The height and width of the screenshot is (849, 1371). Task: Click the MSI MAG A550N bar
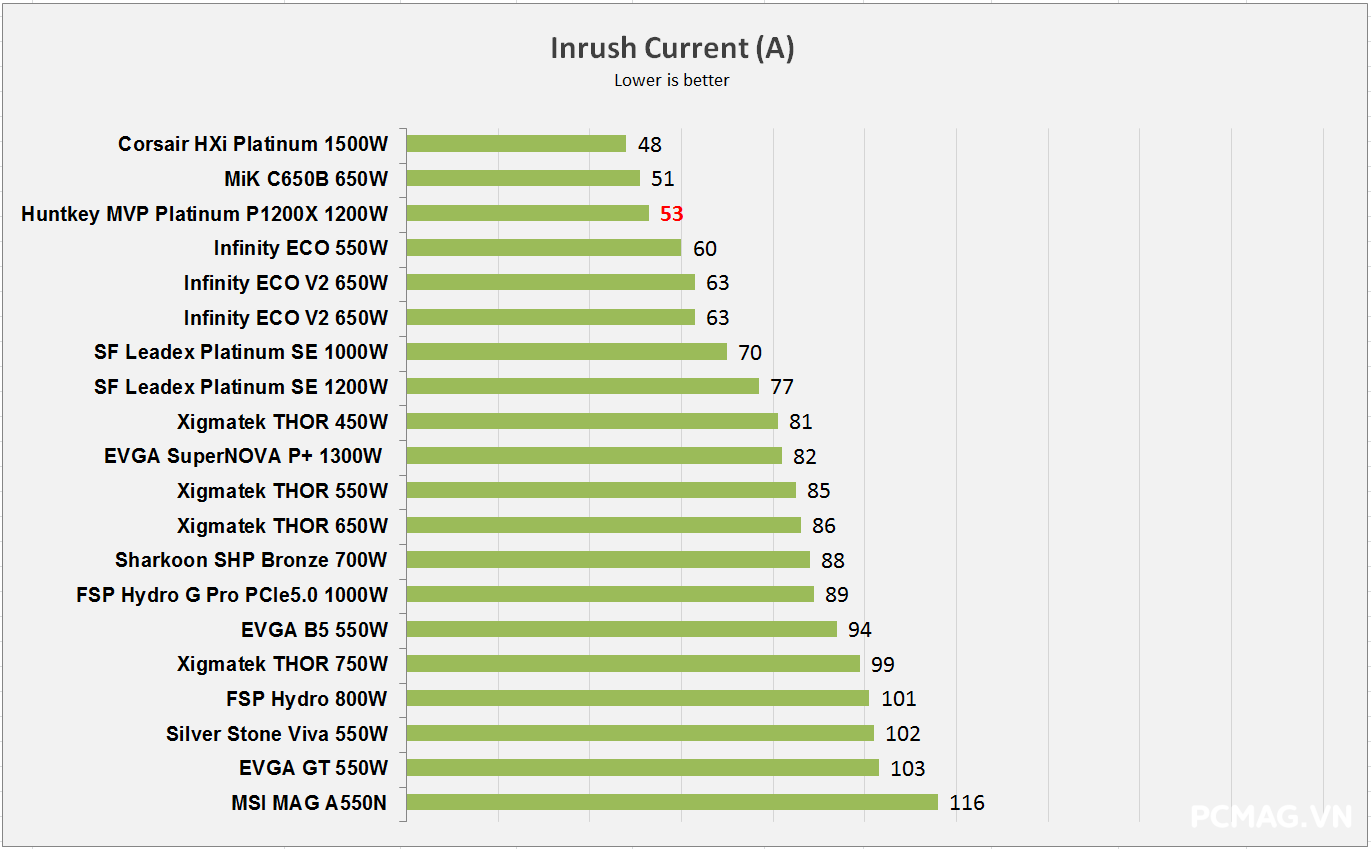tap(672, 802)
